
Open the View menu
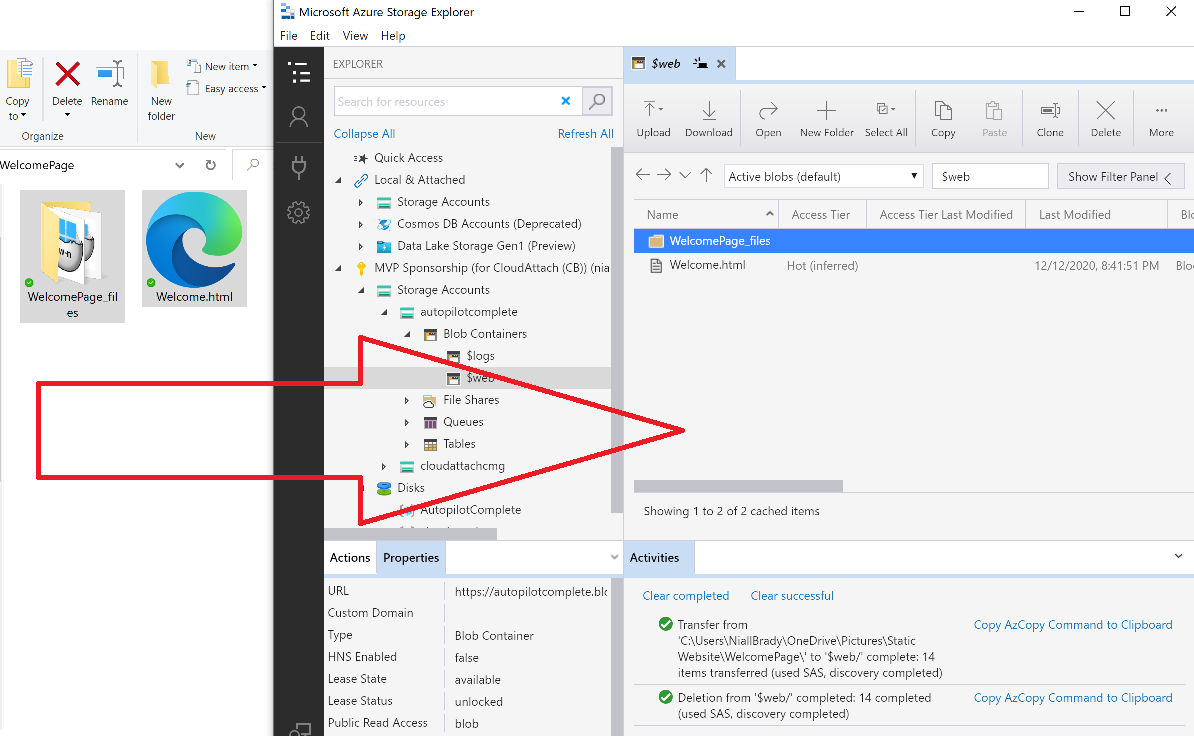click(355, 36)
